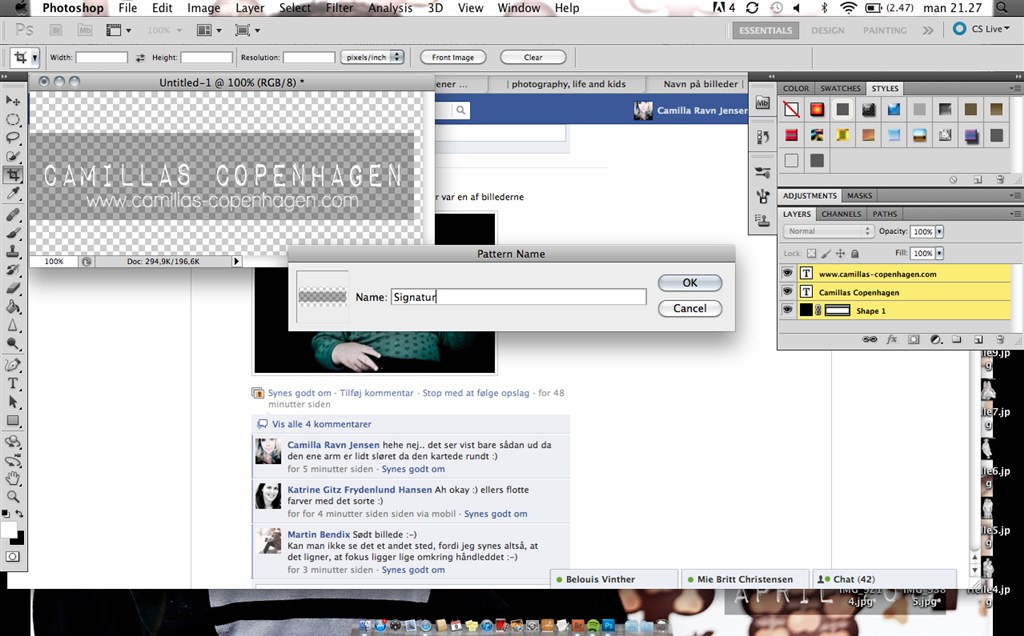1024x636 pixels.
Task: Click the Clear button in options bar
Action: [533, 57]
